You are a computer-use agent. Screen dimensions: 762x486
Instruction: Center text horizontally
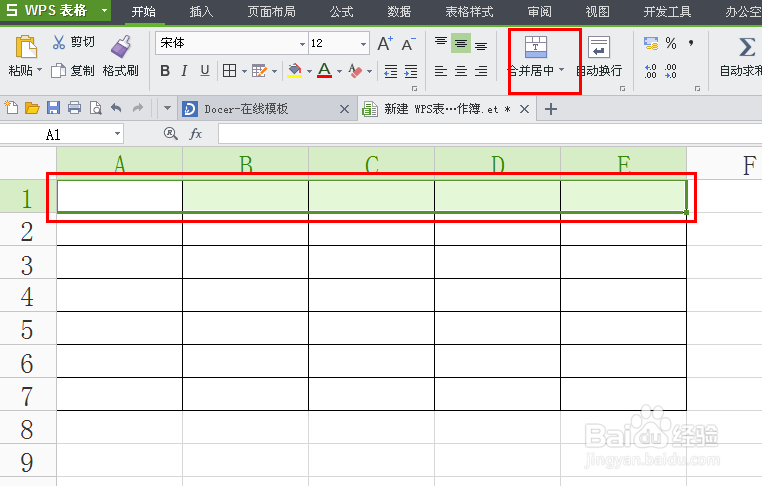click(x=461, y=71)
